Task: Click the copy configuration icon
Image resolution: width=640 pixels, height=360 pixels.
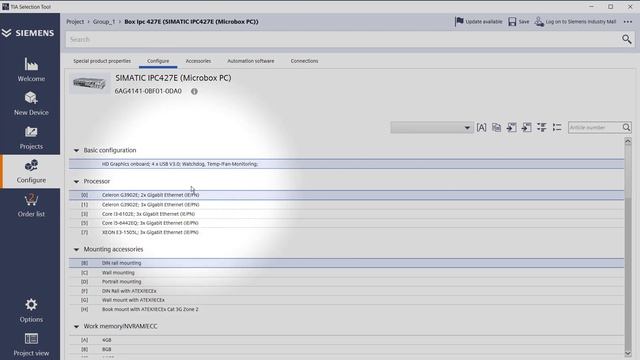Action: coord(496,127)
